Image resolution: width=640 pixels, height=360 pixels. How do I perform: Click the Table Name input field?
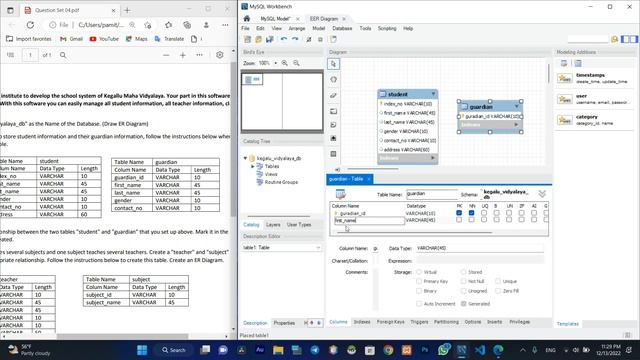click(x=431, y=194)
